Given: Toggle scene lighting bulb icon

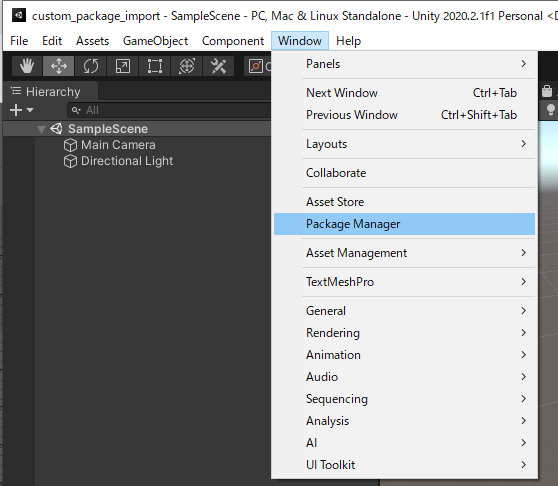Looking at the screenshot, I should [x=551, y=110].
